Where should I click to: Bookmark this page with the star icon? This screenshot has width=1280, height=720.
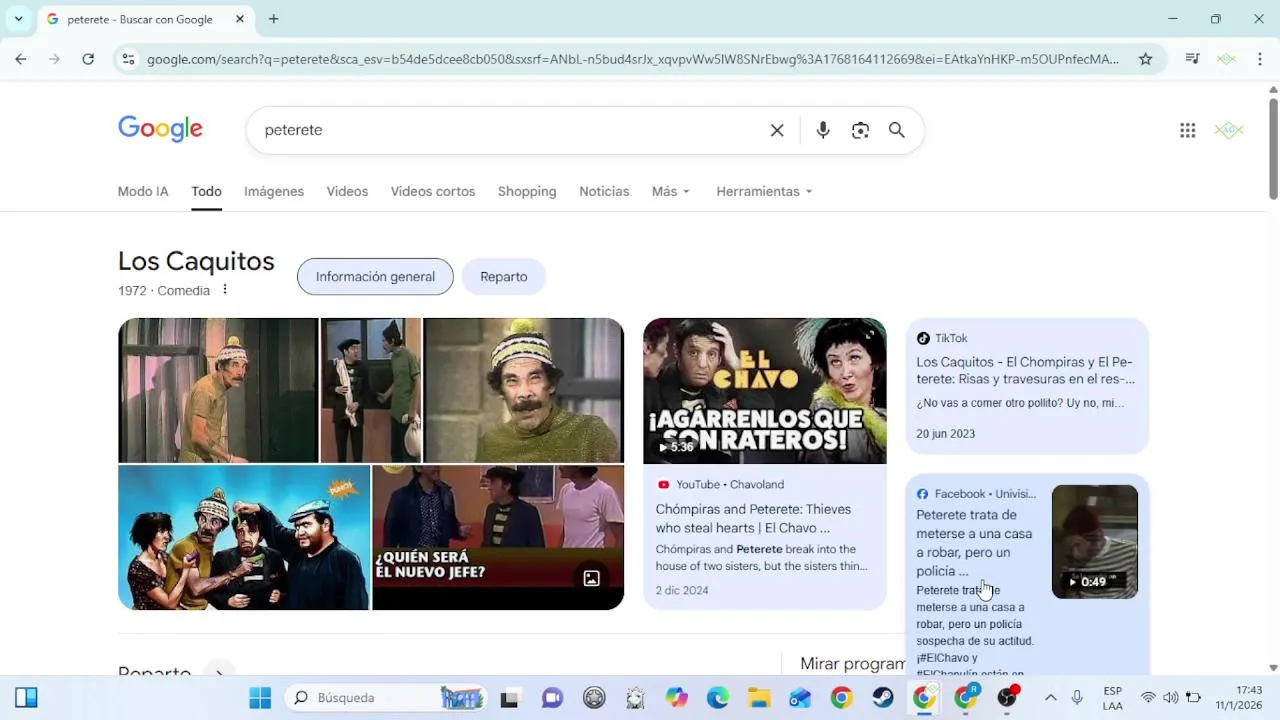point(1146,59)
